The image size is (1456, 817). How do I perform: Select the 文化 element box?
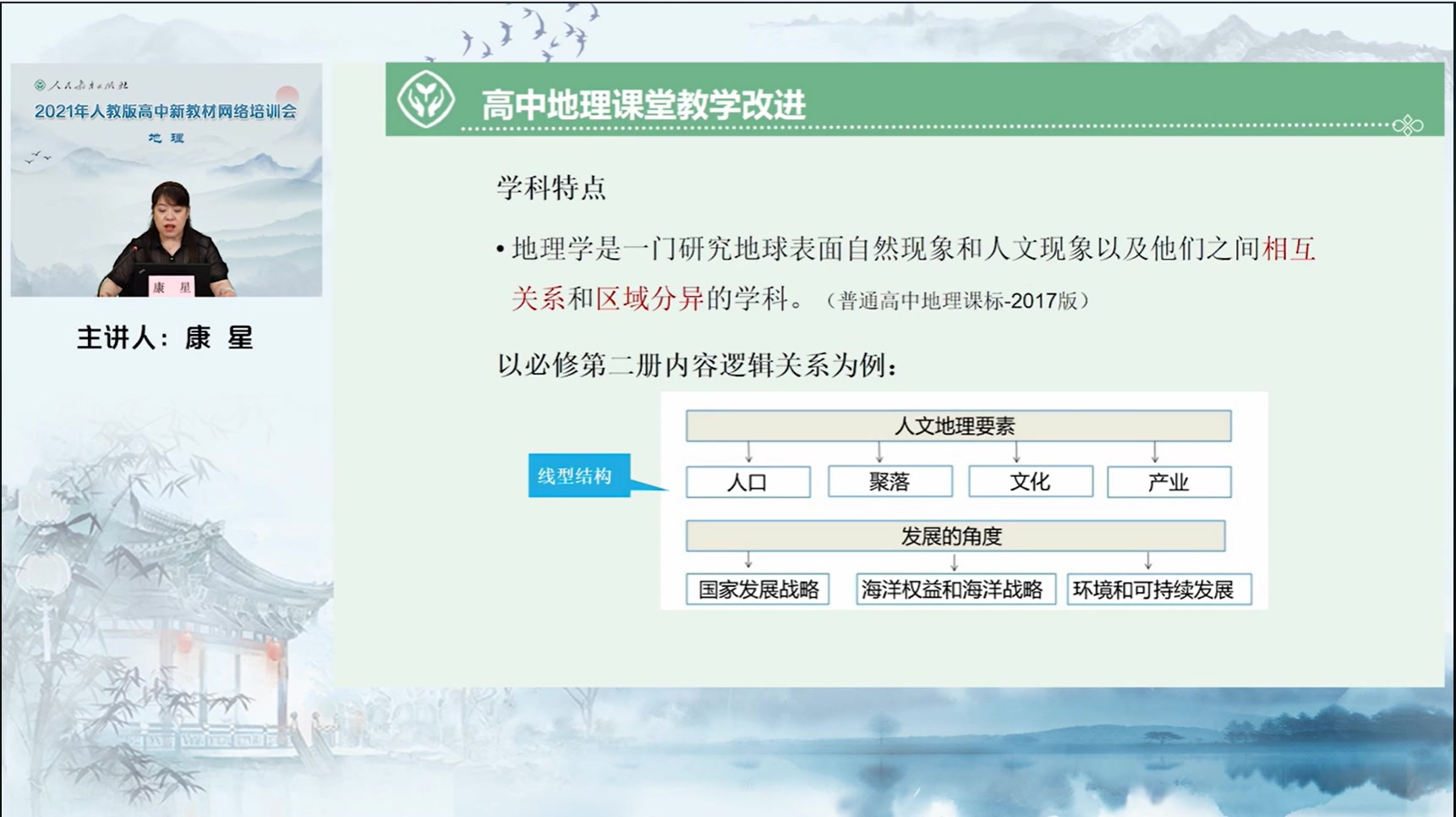pyautogui.click(x=1031, y=481)
